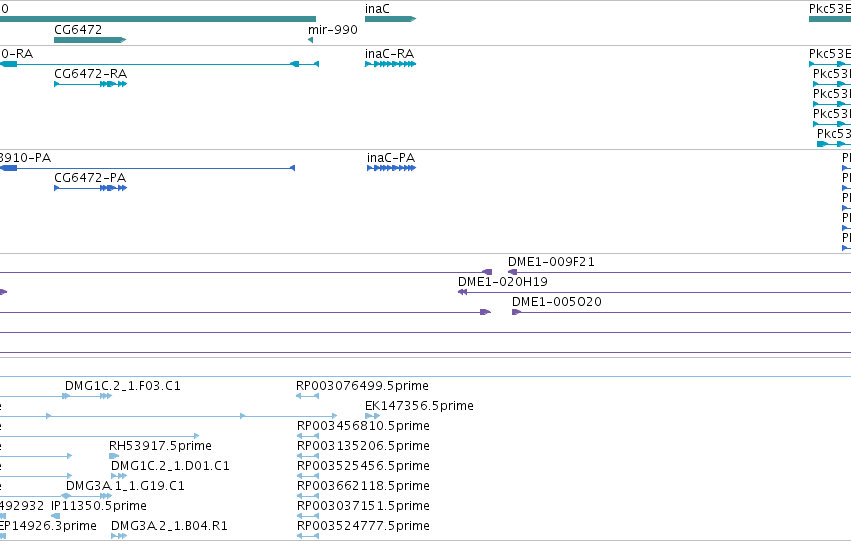Select EST RP003456810.5prime label
851x541 pixels.
tap(363, 426)
